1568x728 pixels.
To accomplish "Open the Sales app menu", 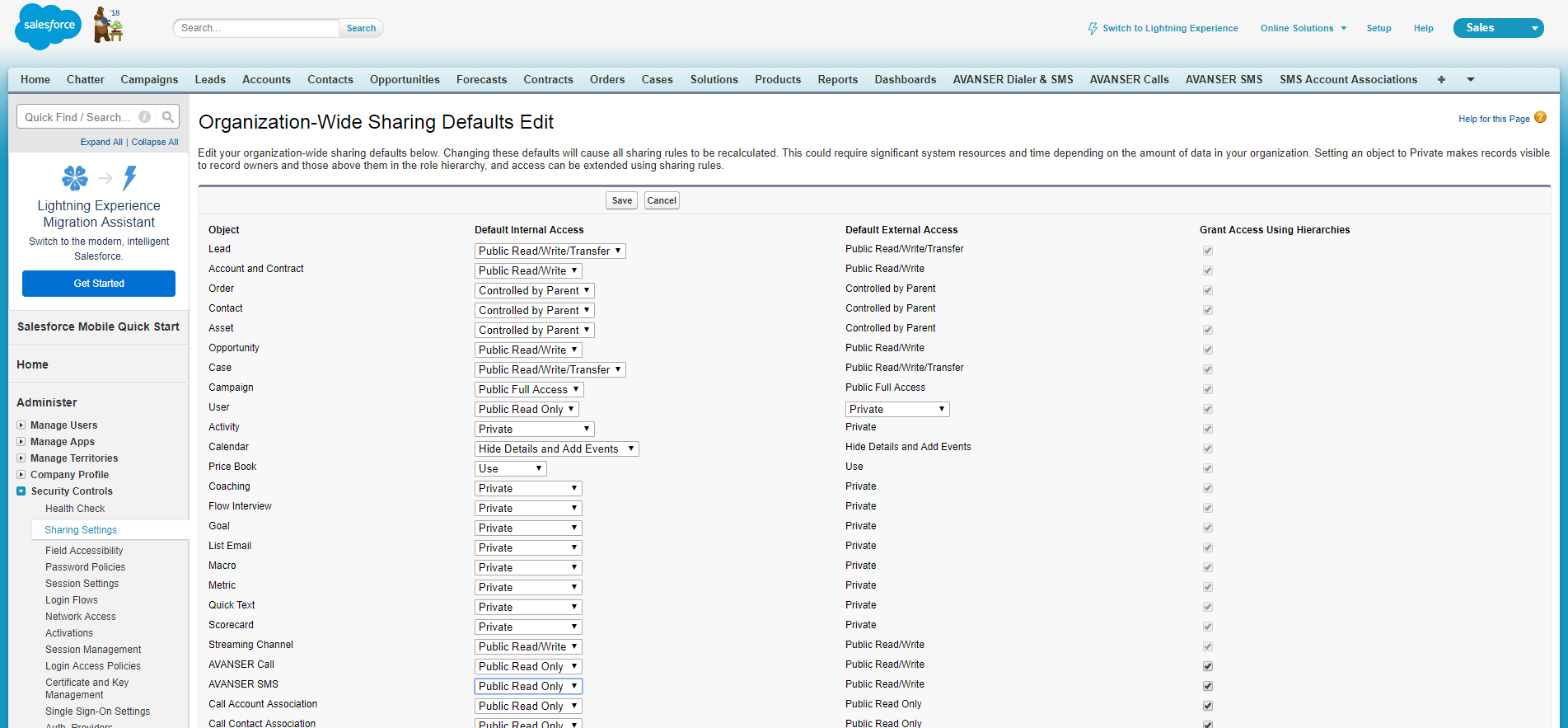I will point(1498,28).
